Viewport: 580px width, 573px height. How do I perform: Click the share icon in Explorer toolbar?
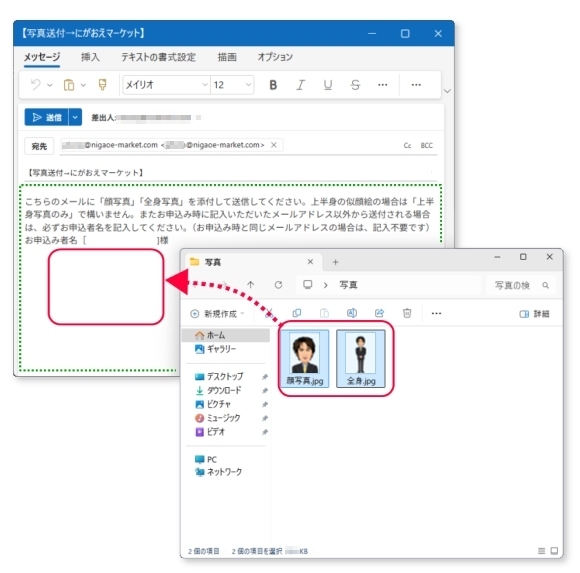pyautogui.click(x=380, y=313)
